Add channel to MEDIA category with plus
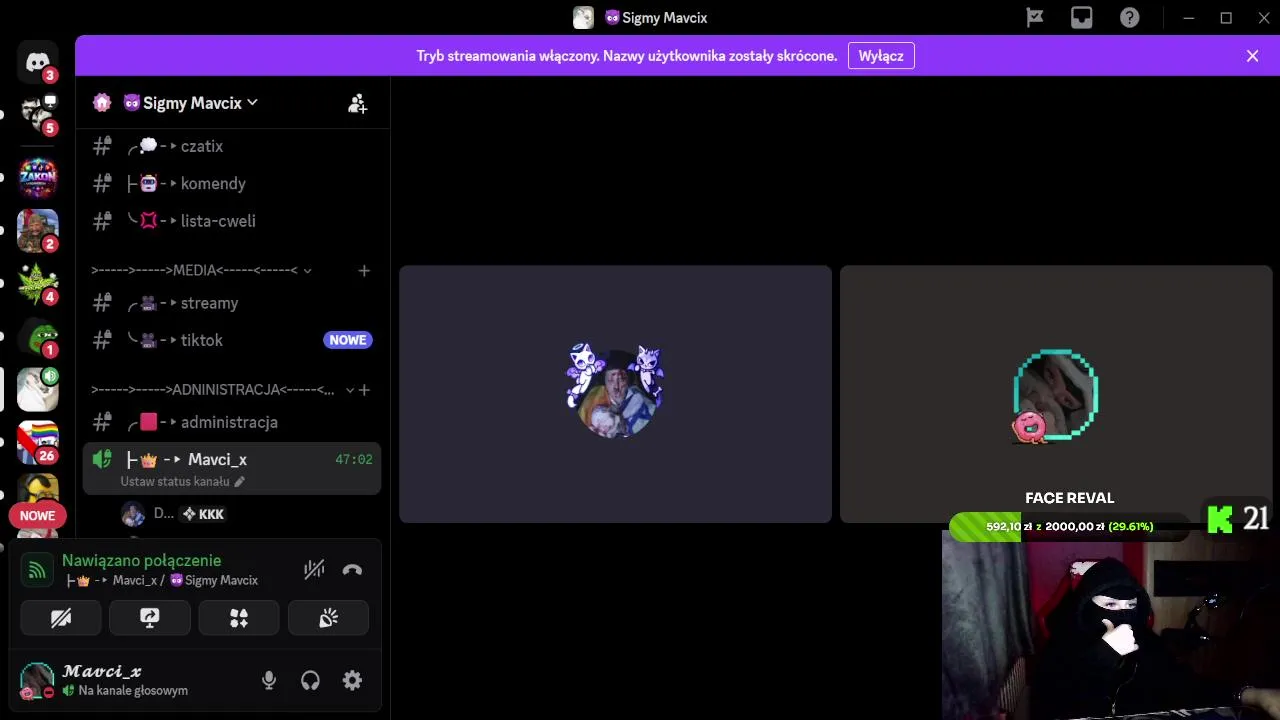The image size is (1280, 720). [x=364, y=270]
